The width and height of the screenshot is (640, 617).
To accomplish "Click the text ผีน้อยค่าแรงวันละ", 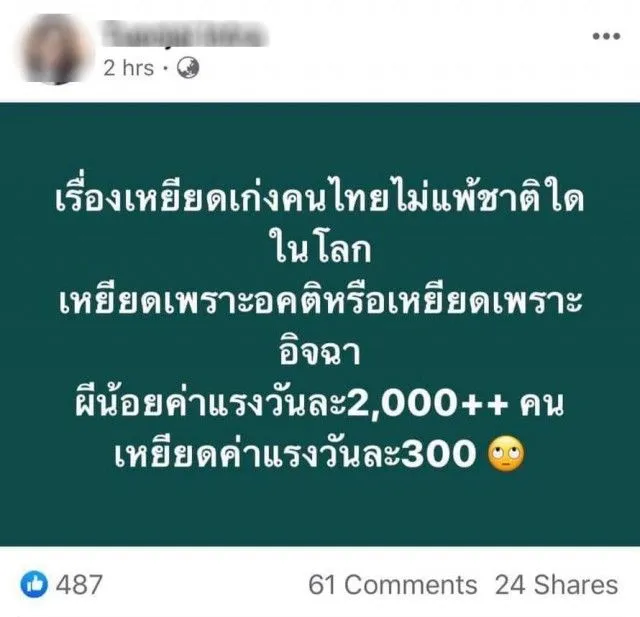I will click(x=211, y=402).
